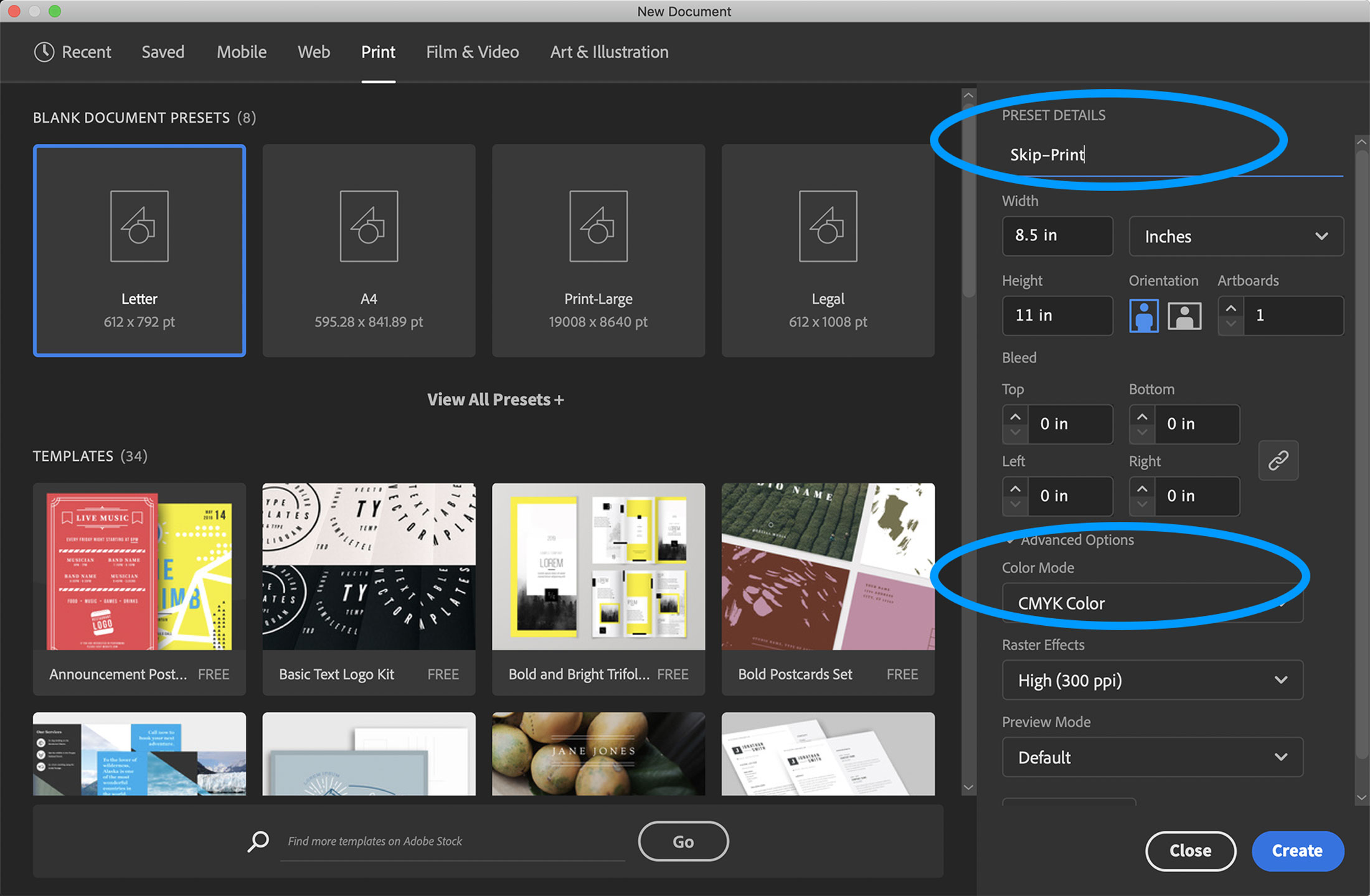Screen dimensions: 1370x896
Task: Increase Top bleed using its stepper
Action: [x=1014, y=416]
